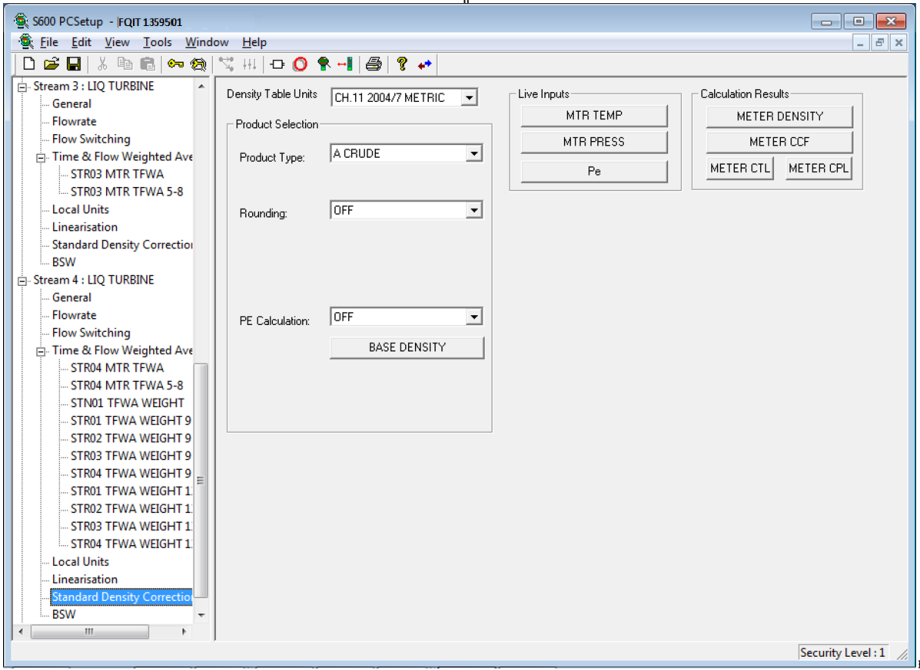
Task: Click the greyed sliders settings icon
Action: (x=249, y=64)
